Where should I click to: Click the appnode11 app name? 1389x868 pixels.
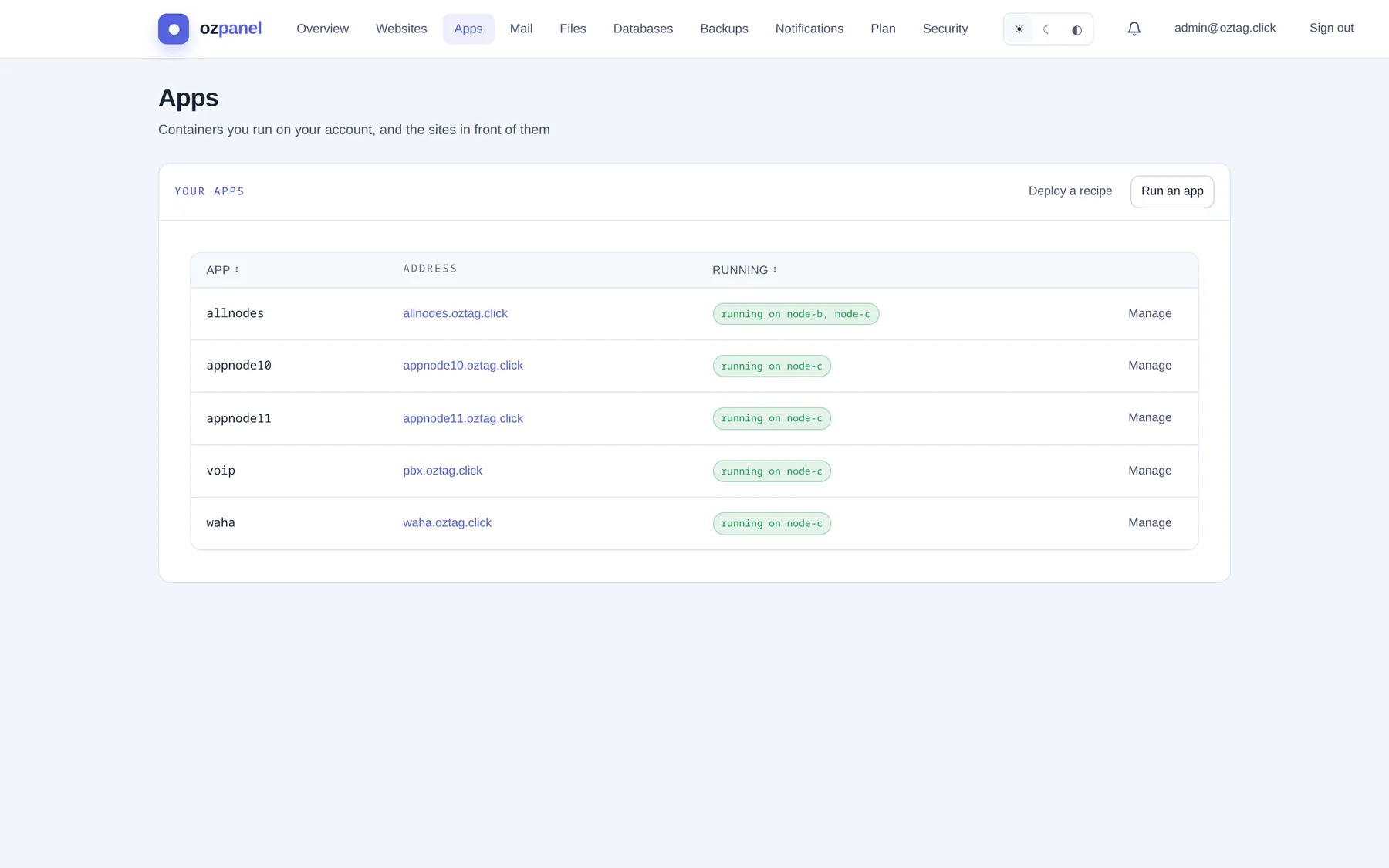238,418
